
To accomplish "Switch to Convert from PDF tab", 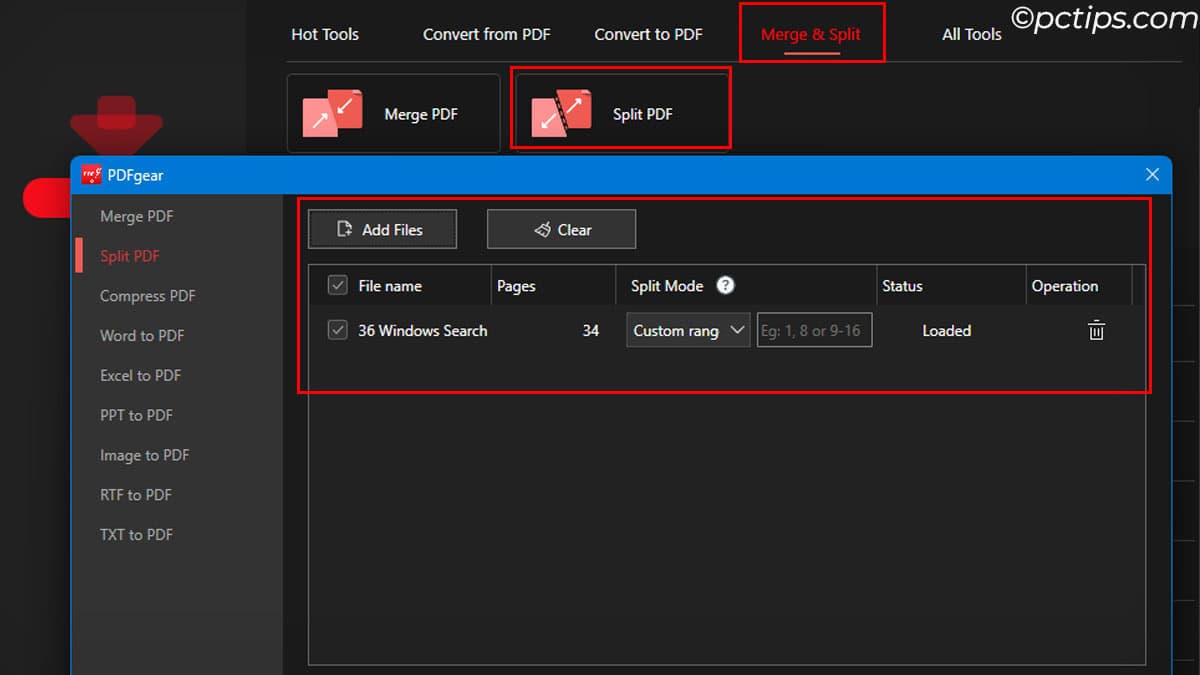I will coord(486,34).
